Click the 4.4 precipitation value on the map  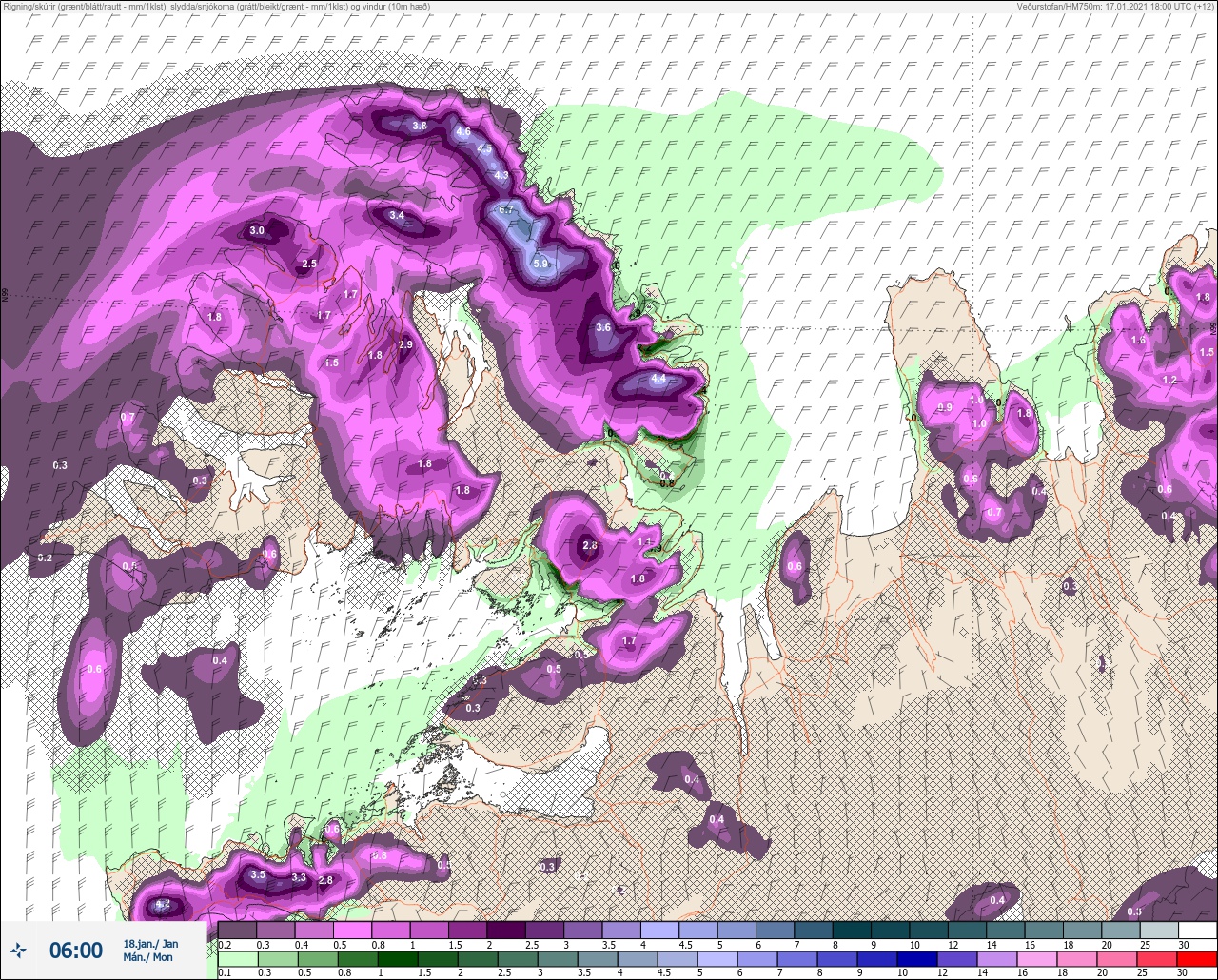click(x=658, y=378)
